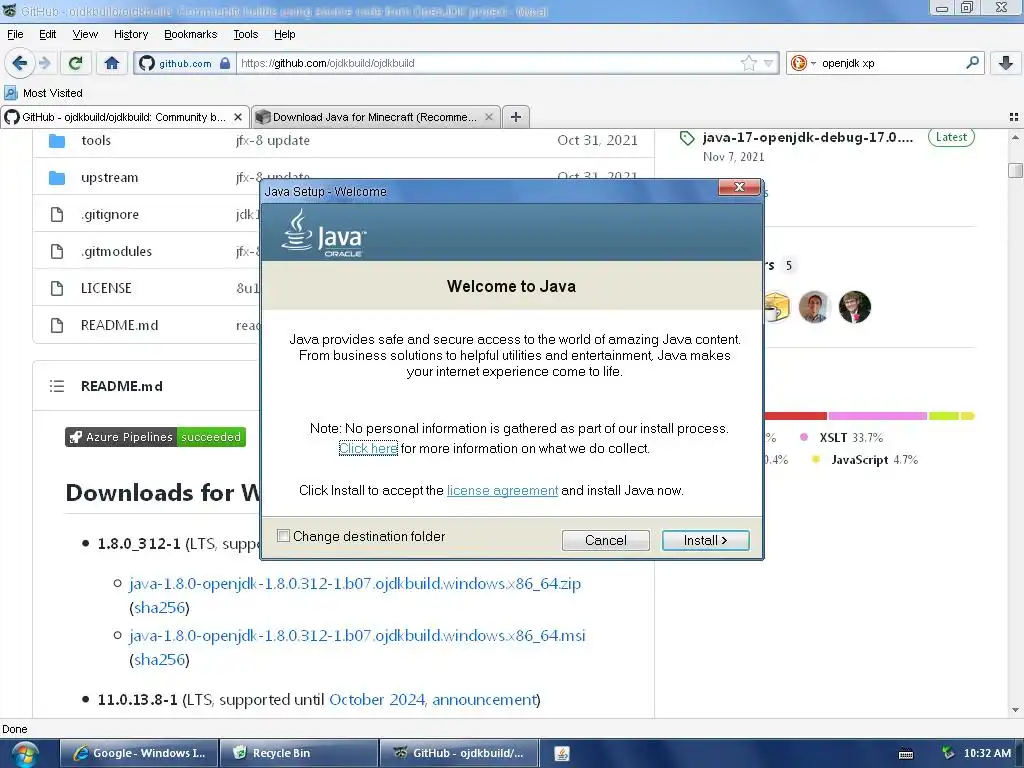Open the sha256 link under the zip download
The image size is (1024, 768).
[x=159, y=608]
